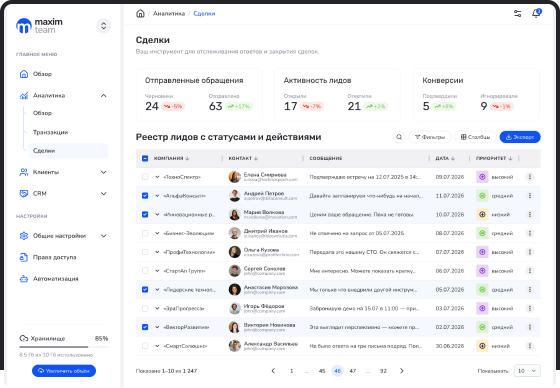Sort by Дата column arrow
Image resolution: width=560 pixels, height=388 pixels.
453,158
